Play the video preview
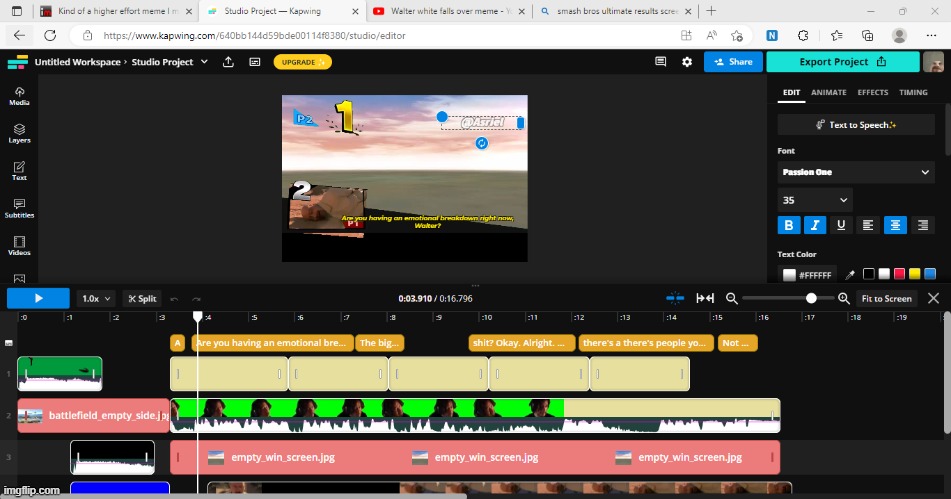This screenshot has height=499, width=951. pos(38,298)
